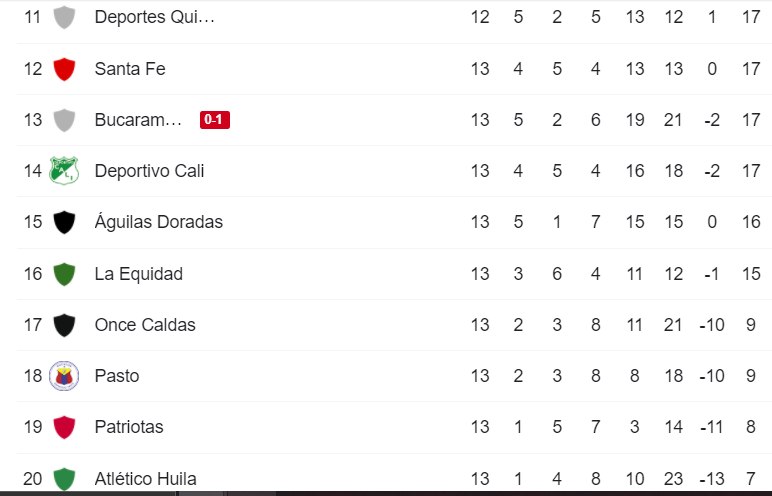Screen dimensions: 772x496
Task: Click the green Atlético Huila shield icon
Action: pos(64,479)
